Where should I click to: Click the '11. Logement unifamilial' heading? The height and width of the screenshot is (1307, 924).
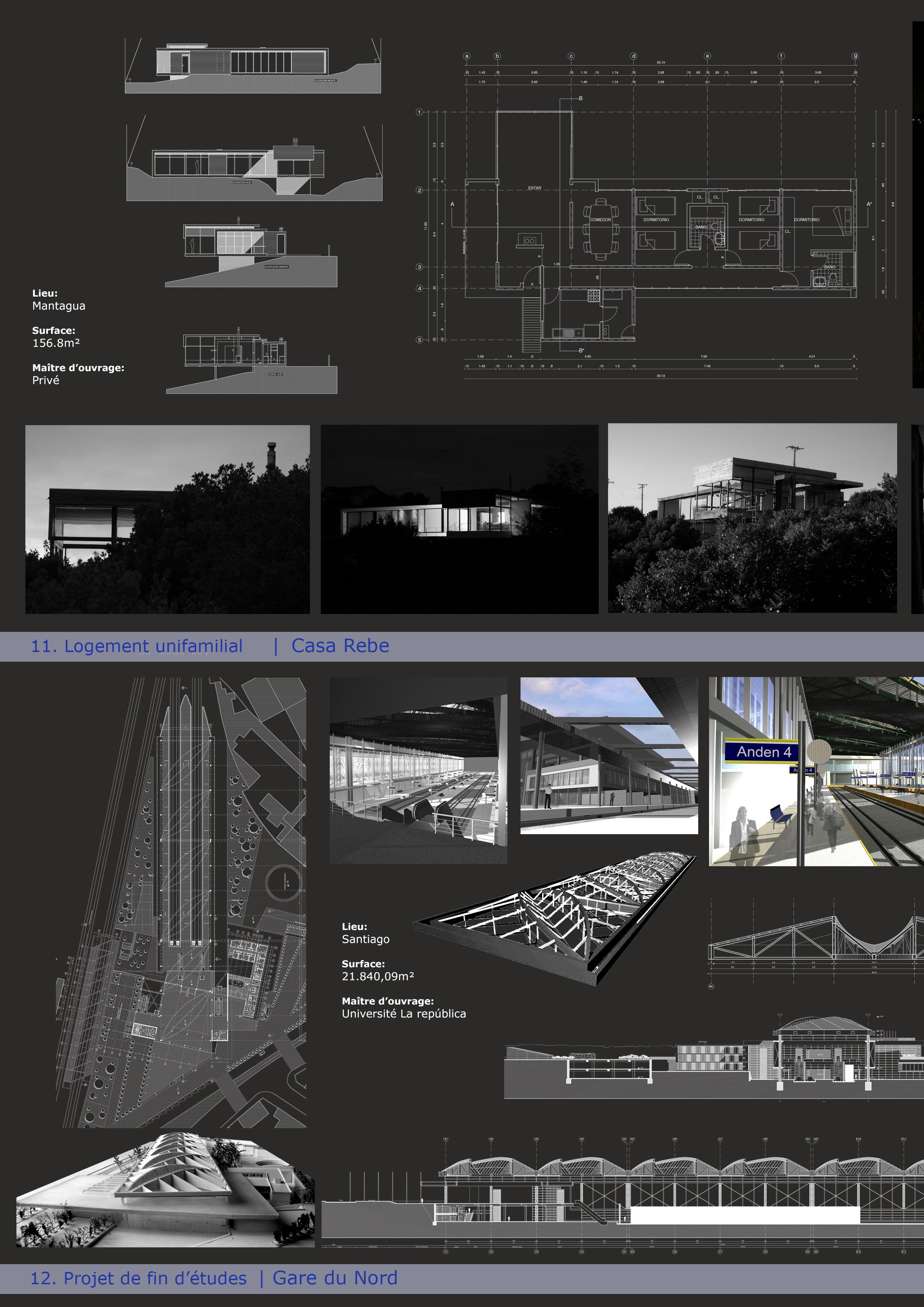click(137, 646)
